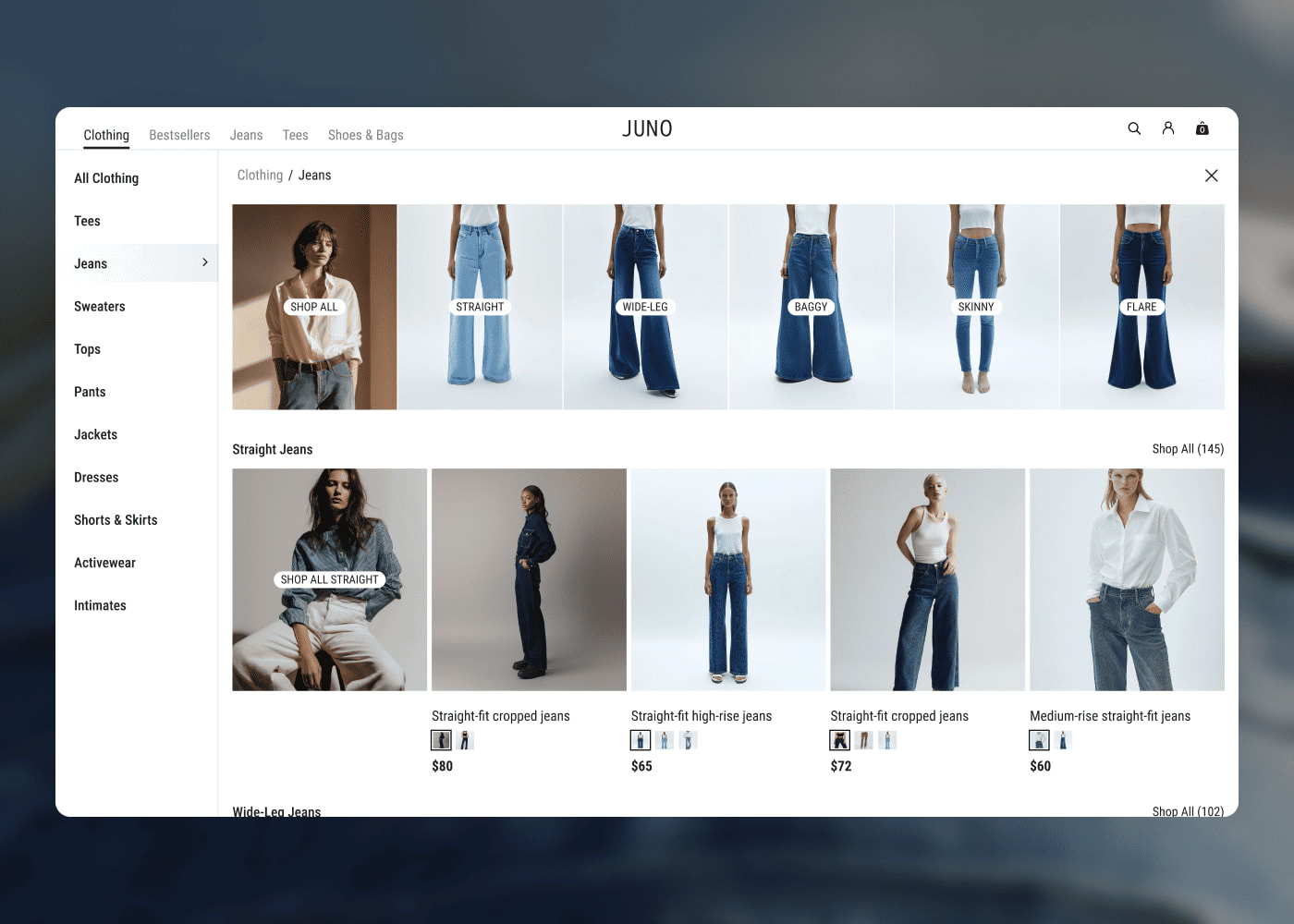This screenshot has height=924, width=1294.
Task: Click the $72 Straight-fit cropped jeans title
Action: [899, 716]
